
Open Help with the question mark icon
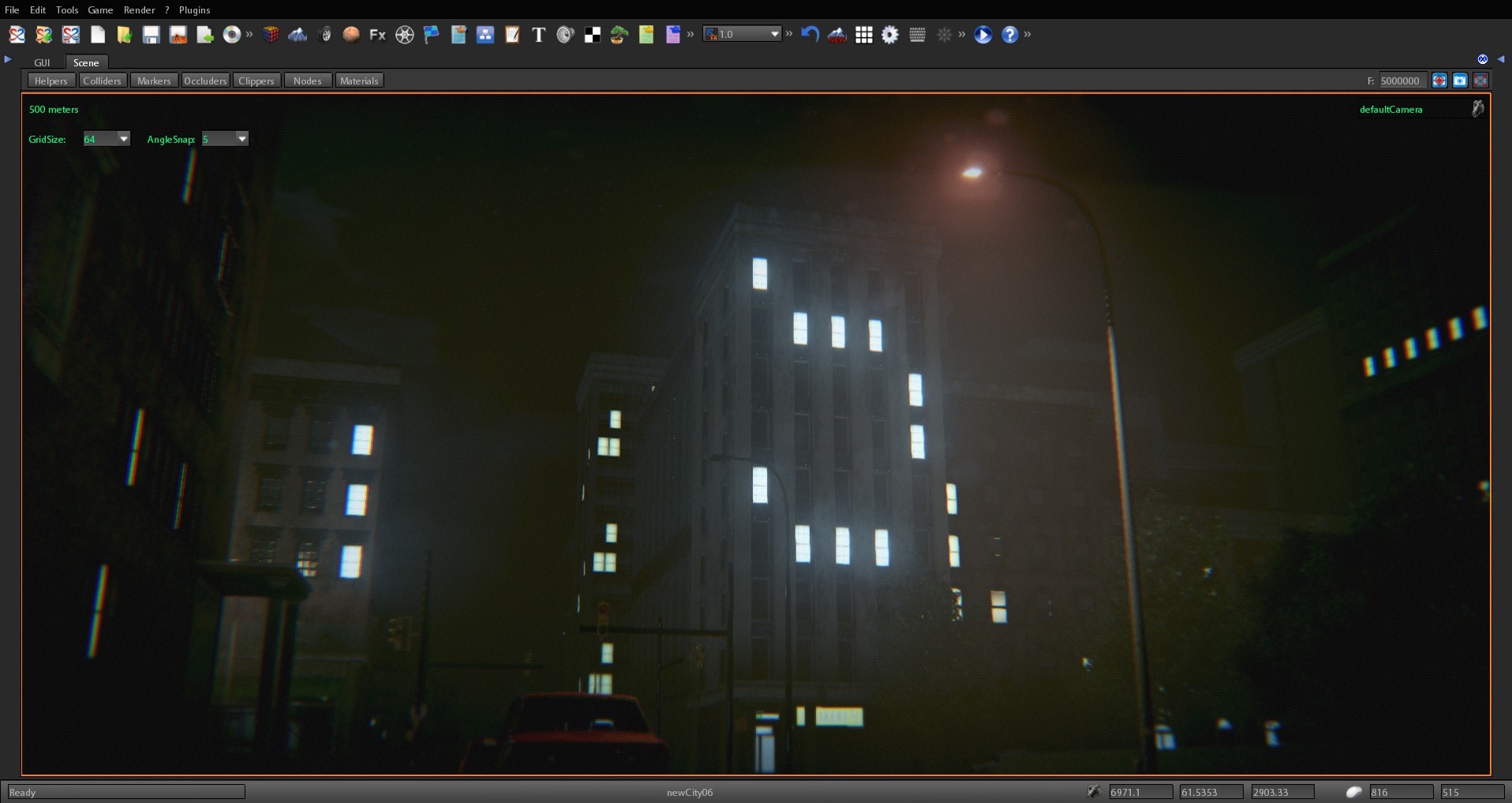click(x=1011, y=35)
